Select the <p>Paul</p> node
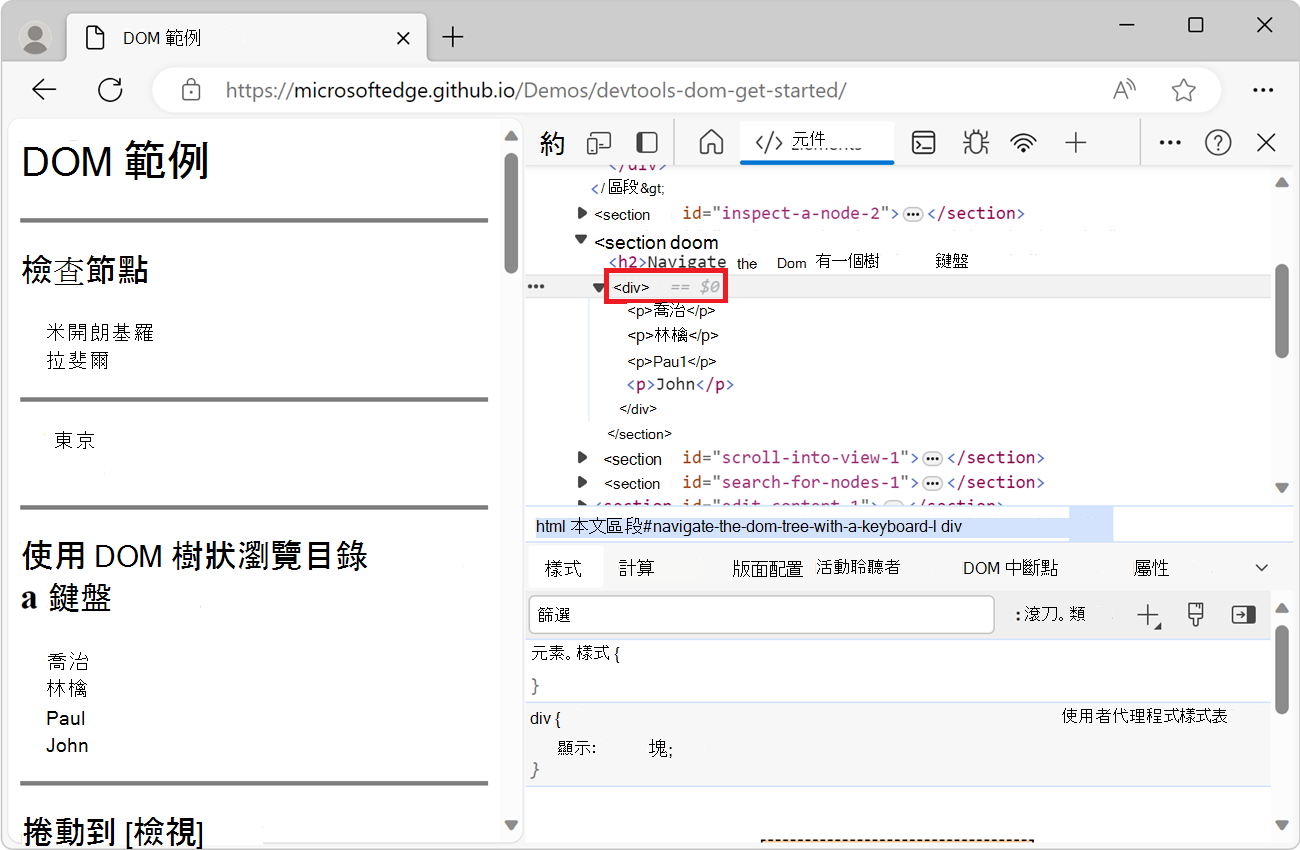The height and width of the screenshot is (850, 1300). [672, 361]
